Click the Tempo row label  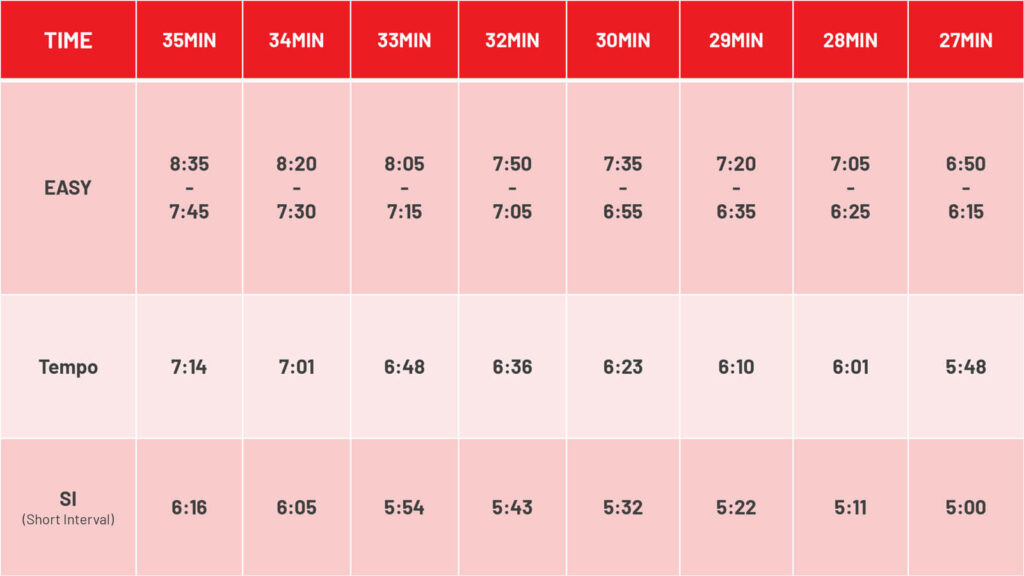point(68,366)
